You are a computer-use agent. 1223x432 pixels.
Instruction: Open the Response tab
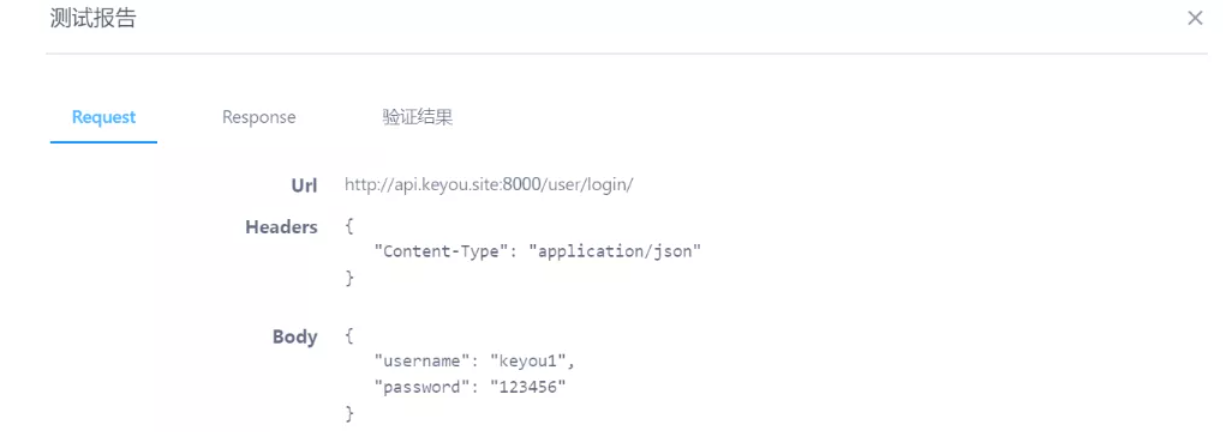coord(259,117)
